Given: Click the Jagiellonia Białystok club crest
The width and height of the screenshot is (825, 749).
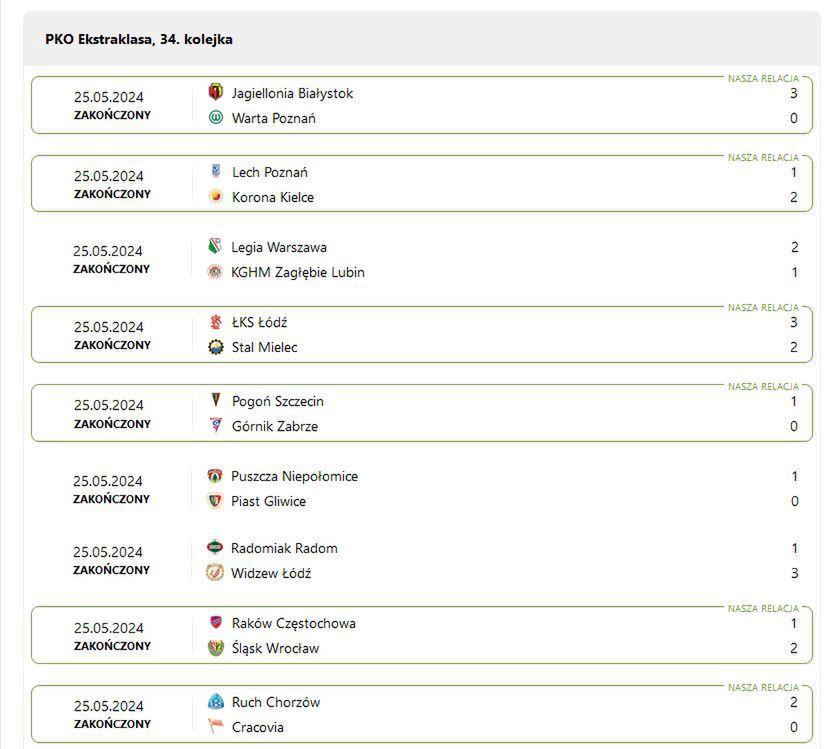Looking at the screenshot, I should [x=215, y=93].
